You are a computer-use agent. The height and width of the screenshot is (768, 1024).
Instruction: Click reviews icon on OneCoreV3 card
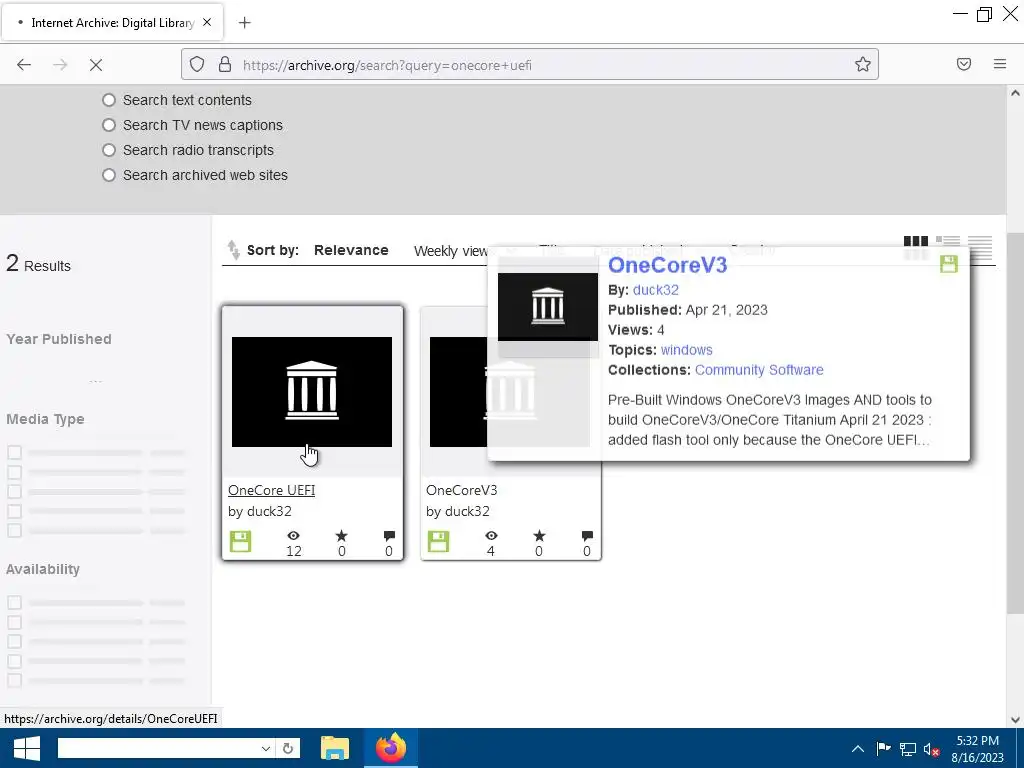click(587, 536)
